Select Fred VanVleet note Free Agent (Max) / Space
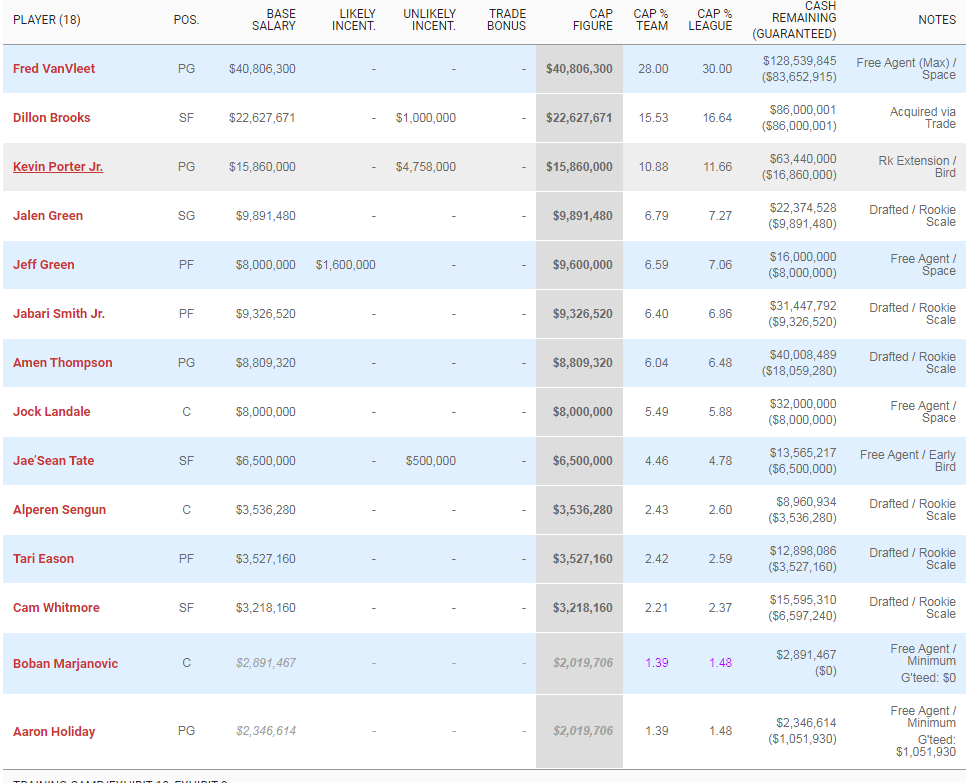This screenshot has width=967, height=783. pyautogui.click(x=906, y=68)
